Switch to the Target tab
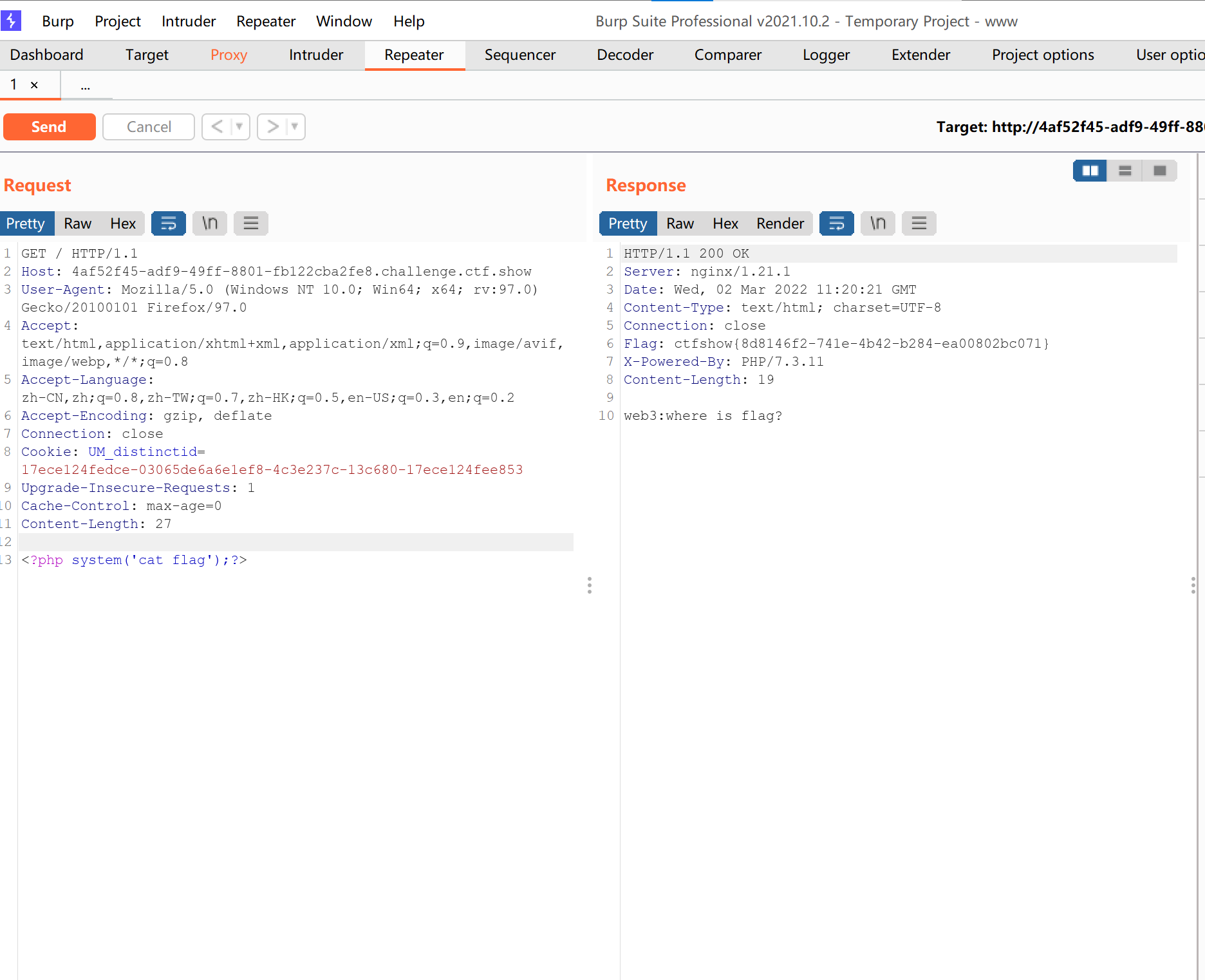 [x=147, y=55]
